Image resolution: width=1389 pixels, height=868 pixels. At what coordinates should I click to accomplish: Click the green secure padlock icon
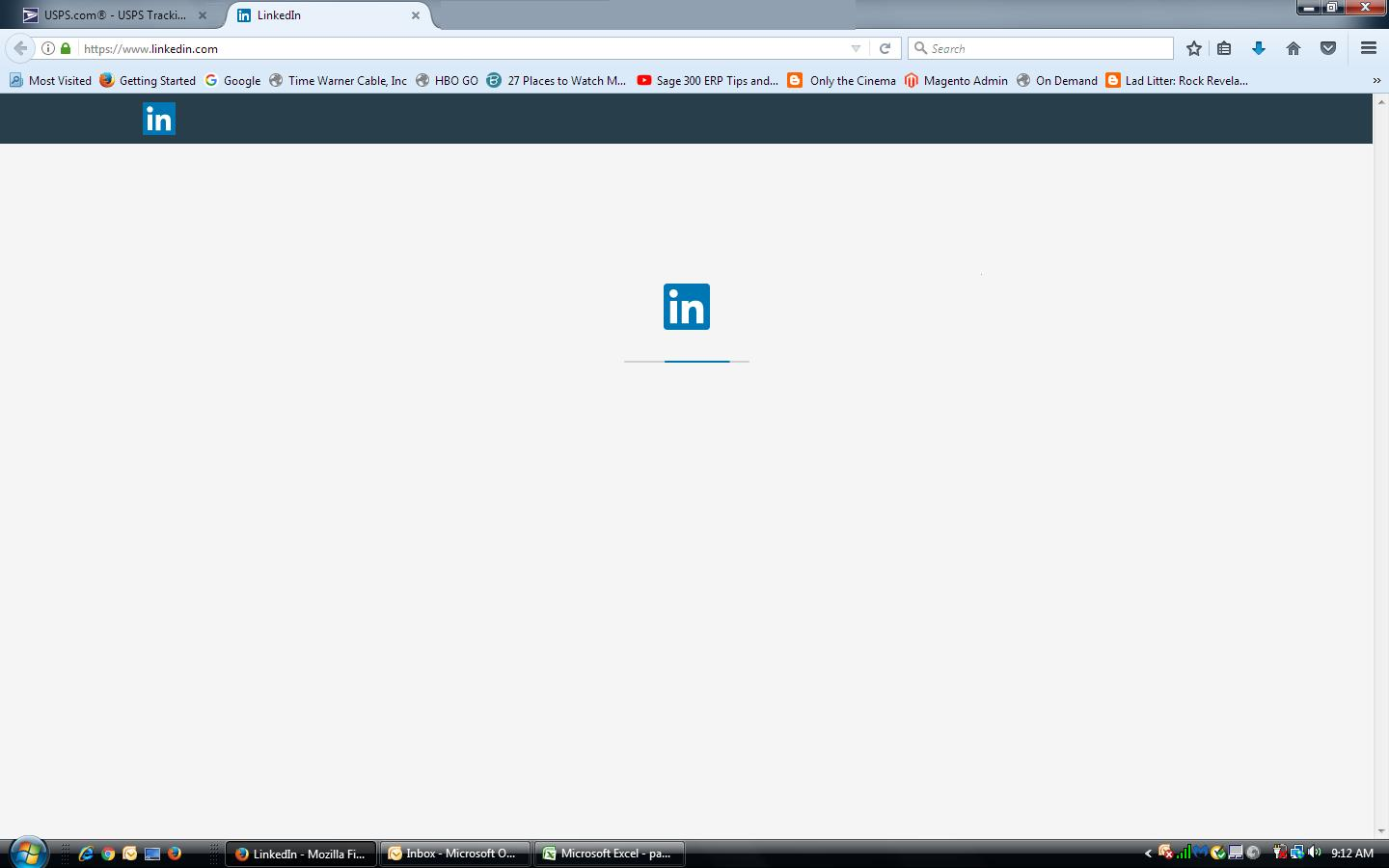click(x=66, y=48)
